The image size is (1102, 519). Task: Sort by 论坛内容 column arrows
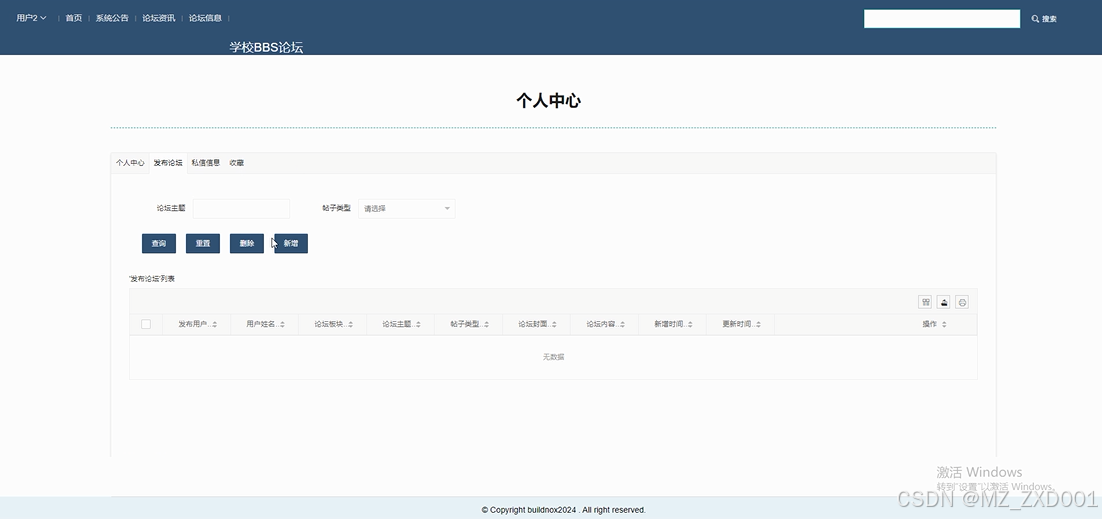click(x=622, y=324)
